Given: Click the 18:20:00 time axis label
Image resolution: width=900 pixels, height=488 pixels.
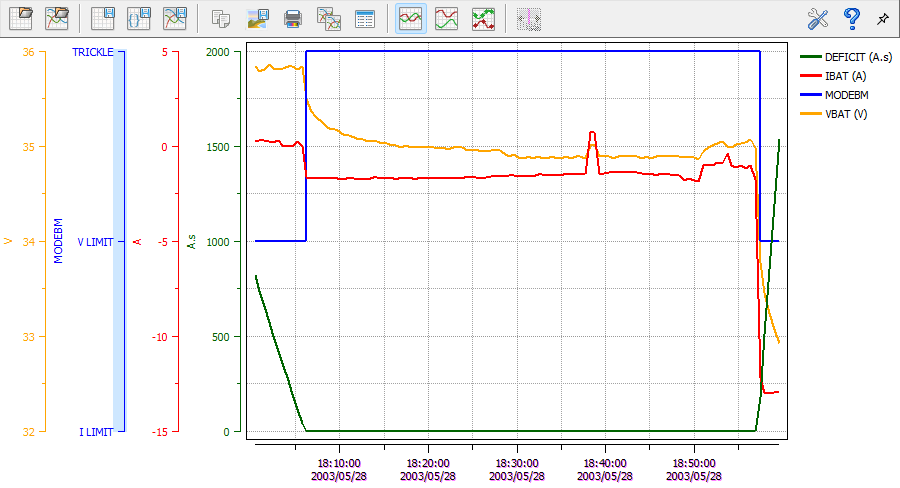Looking at the screenshot, I should (428, 469).
